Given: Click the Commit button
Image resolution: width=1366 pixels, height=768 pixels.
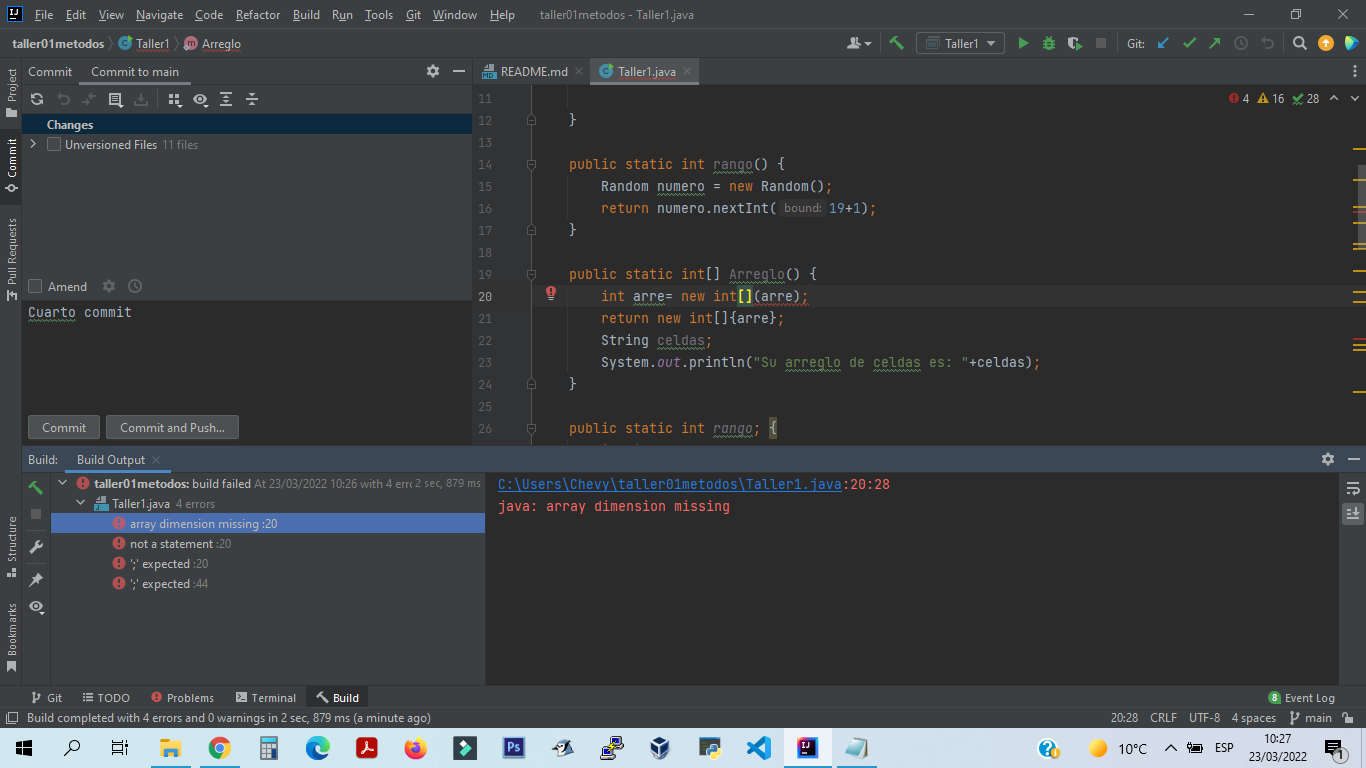Looking at the screenshot, I should click(64, 427).
